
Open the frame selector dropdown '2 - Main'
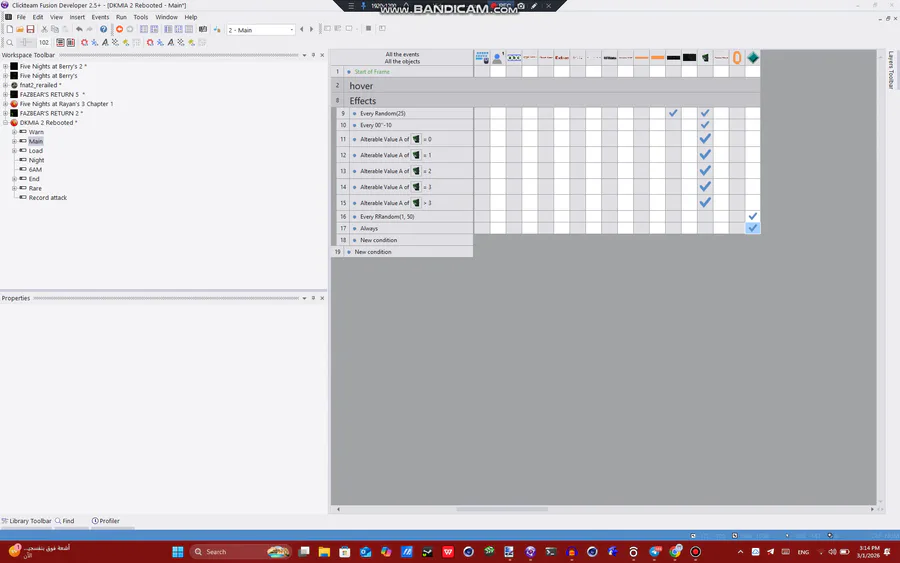pos(261,30)
